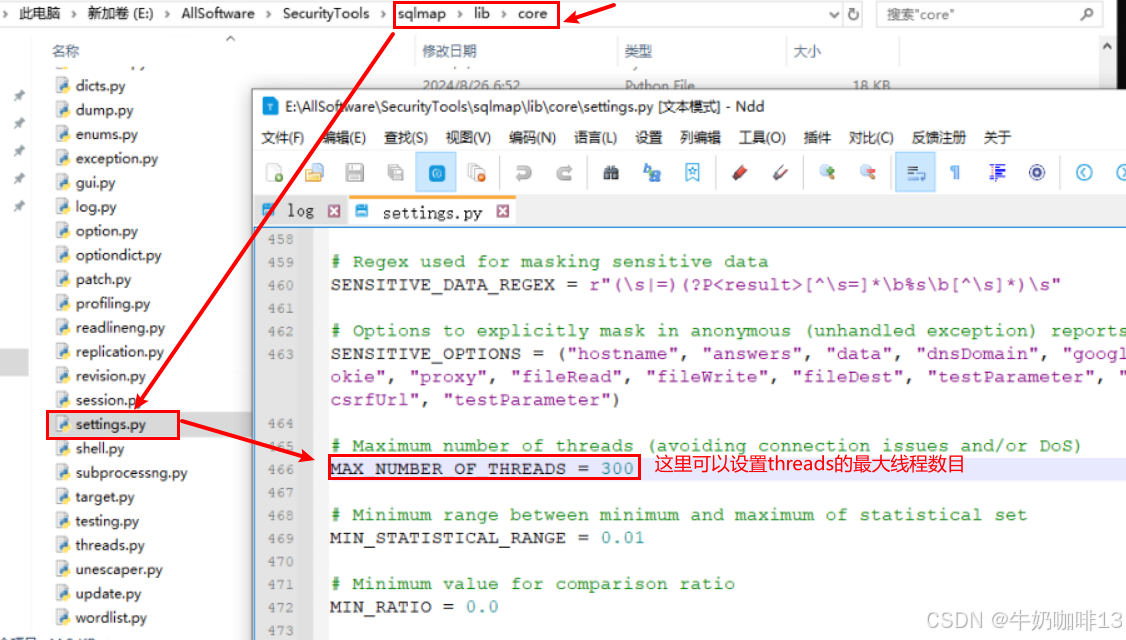Viewport: 1126px width, 640px height.
Task: Click the MAX_NUMBER_OF_THREADS = 300 line
Action: tap(483, 469)
